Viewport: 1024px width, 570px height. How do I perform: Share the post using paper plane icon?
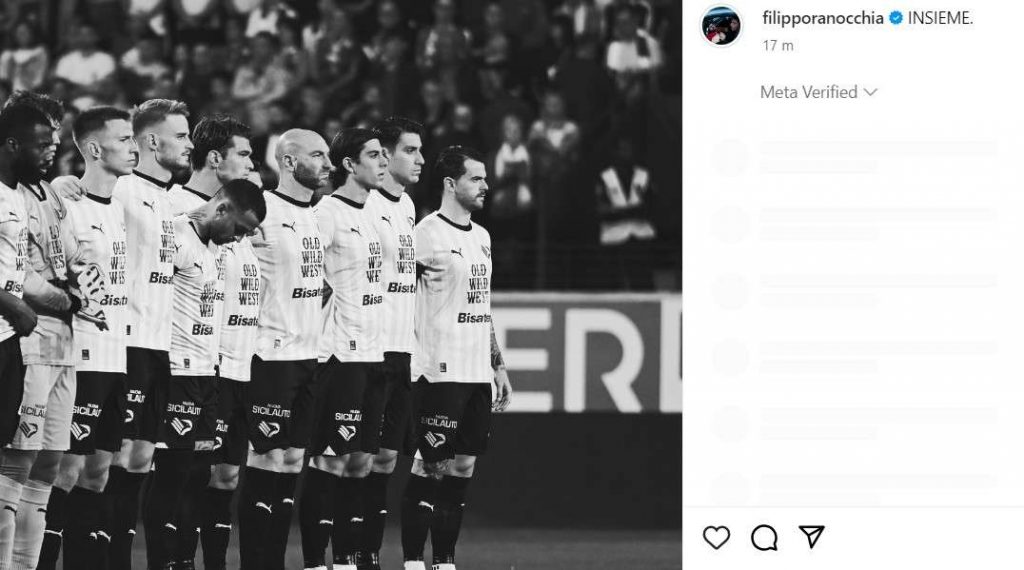pyautogui.click(x=811, y=537)
